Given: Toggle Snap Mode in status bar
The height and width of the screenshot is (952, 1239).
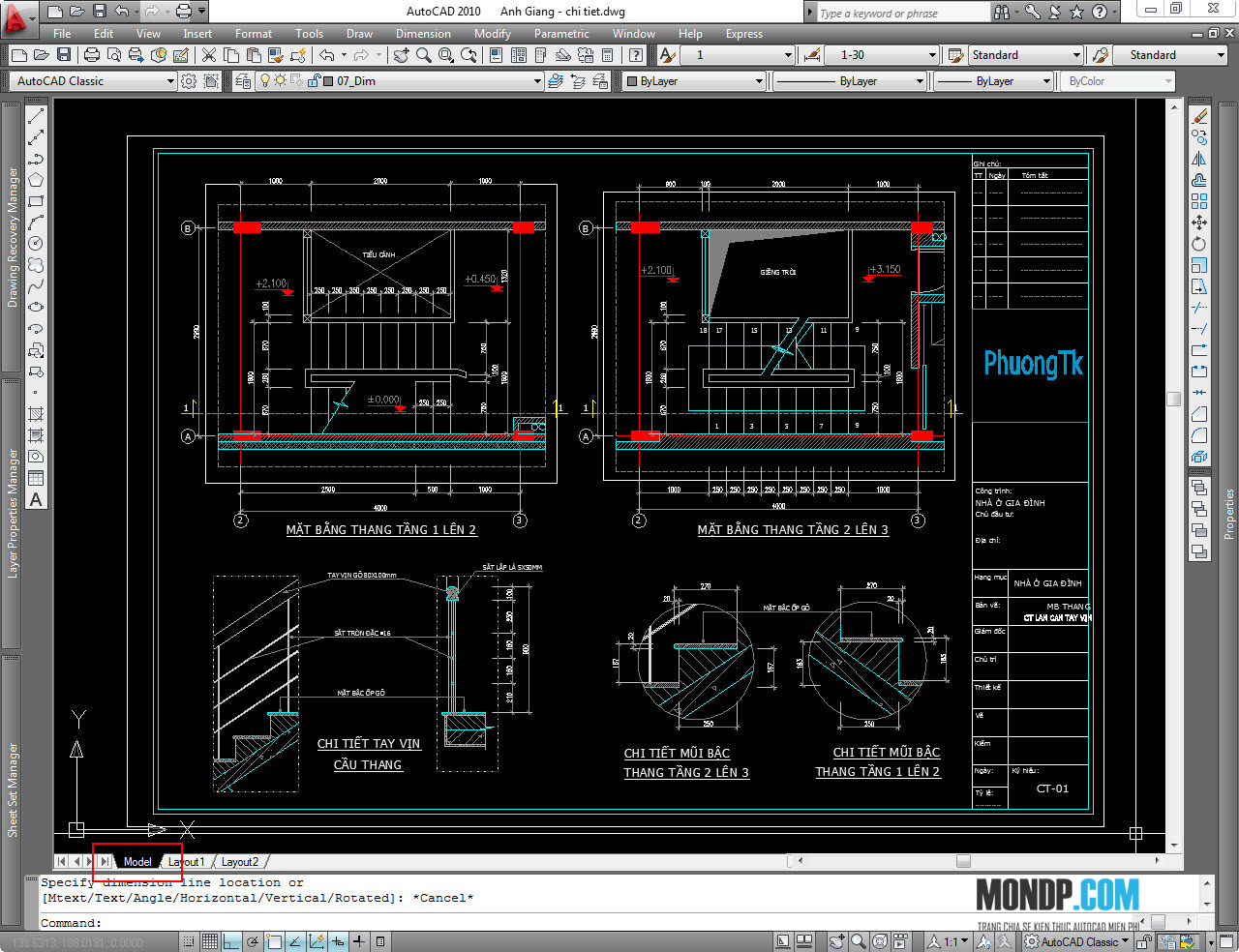Looking at the screenshot, I should tap(189, 941).
